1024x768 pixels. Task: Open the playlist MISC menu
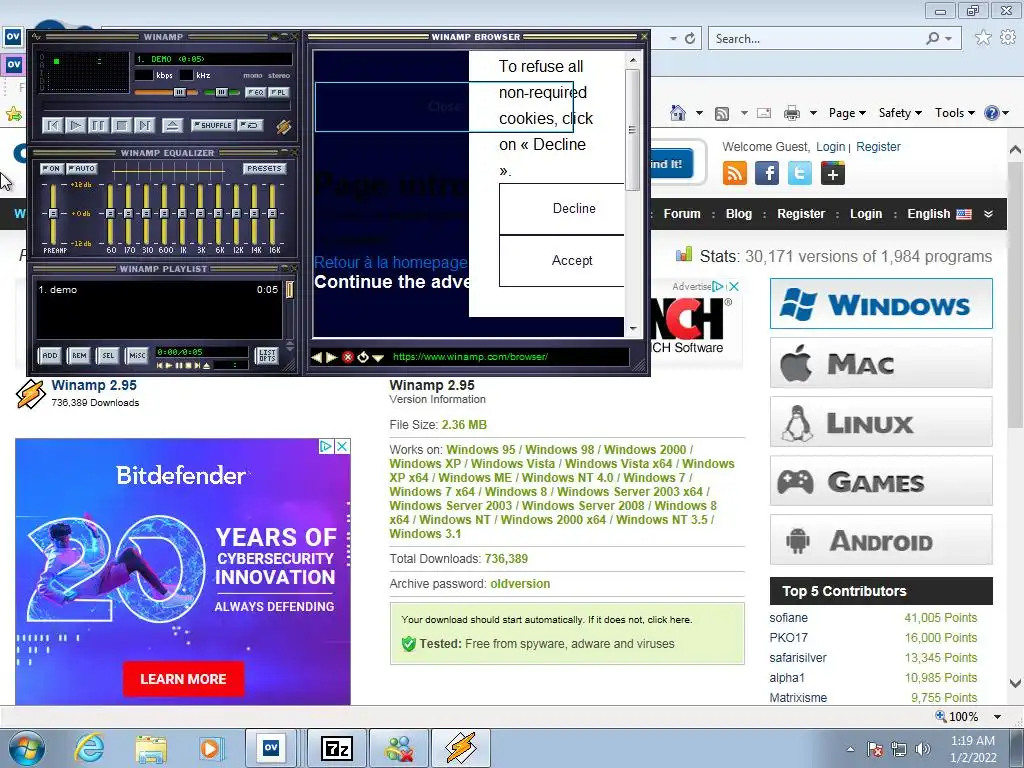137,355
